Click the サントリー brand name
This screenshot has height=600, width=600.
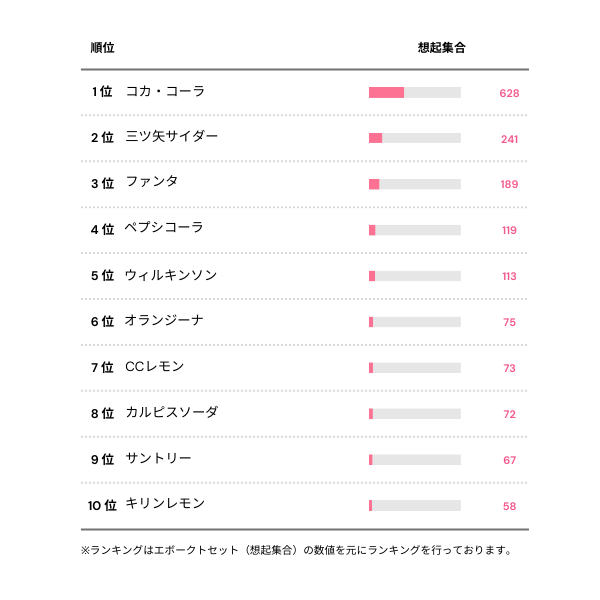tap(158, 459)
